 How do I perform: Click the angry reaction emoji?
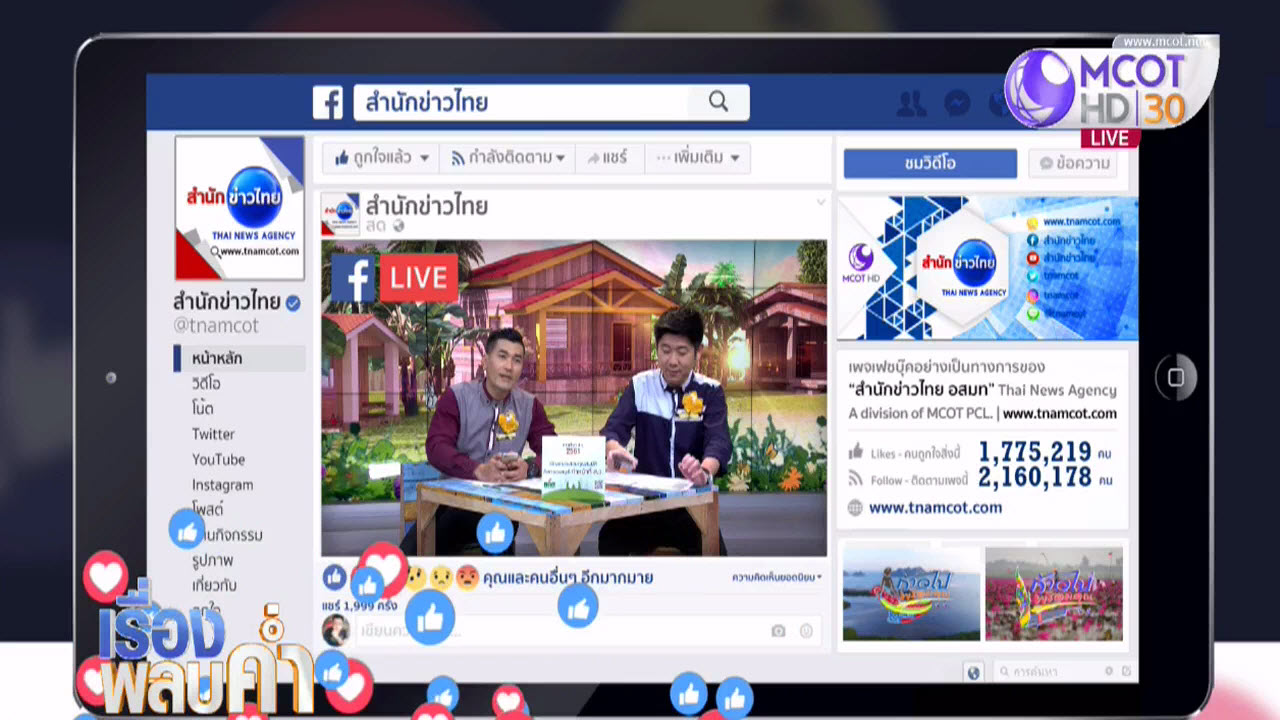pyautogui.click(x=467, y=577)
